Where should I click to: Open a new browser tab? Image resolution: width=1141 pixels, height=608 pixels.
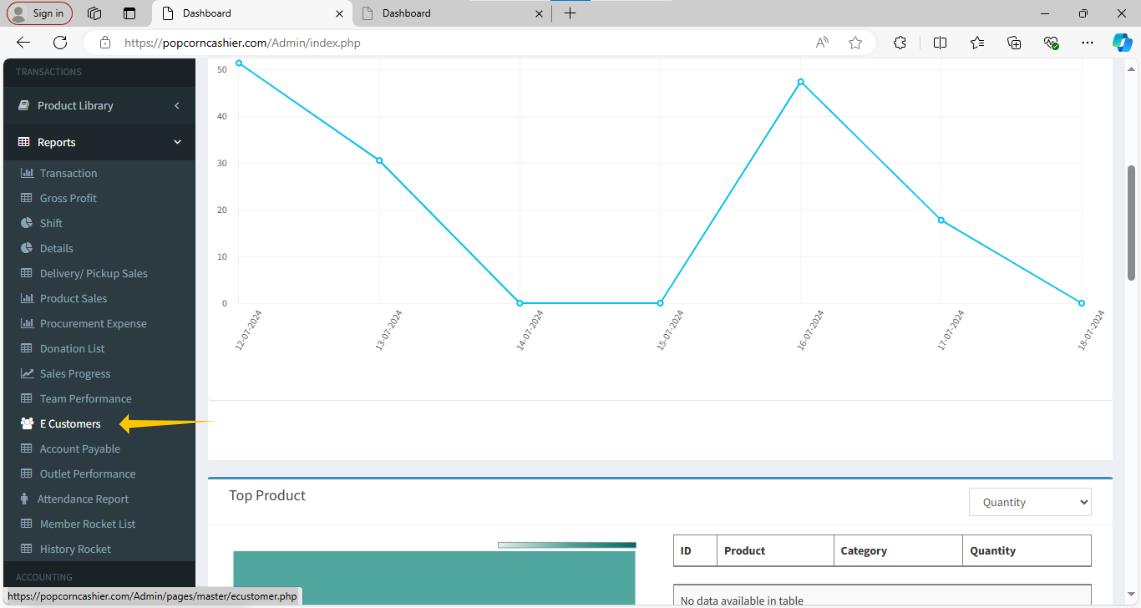coord(570,13)
